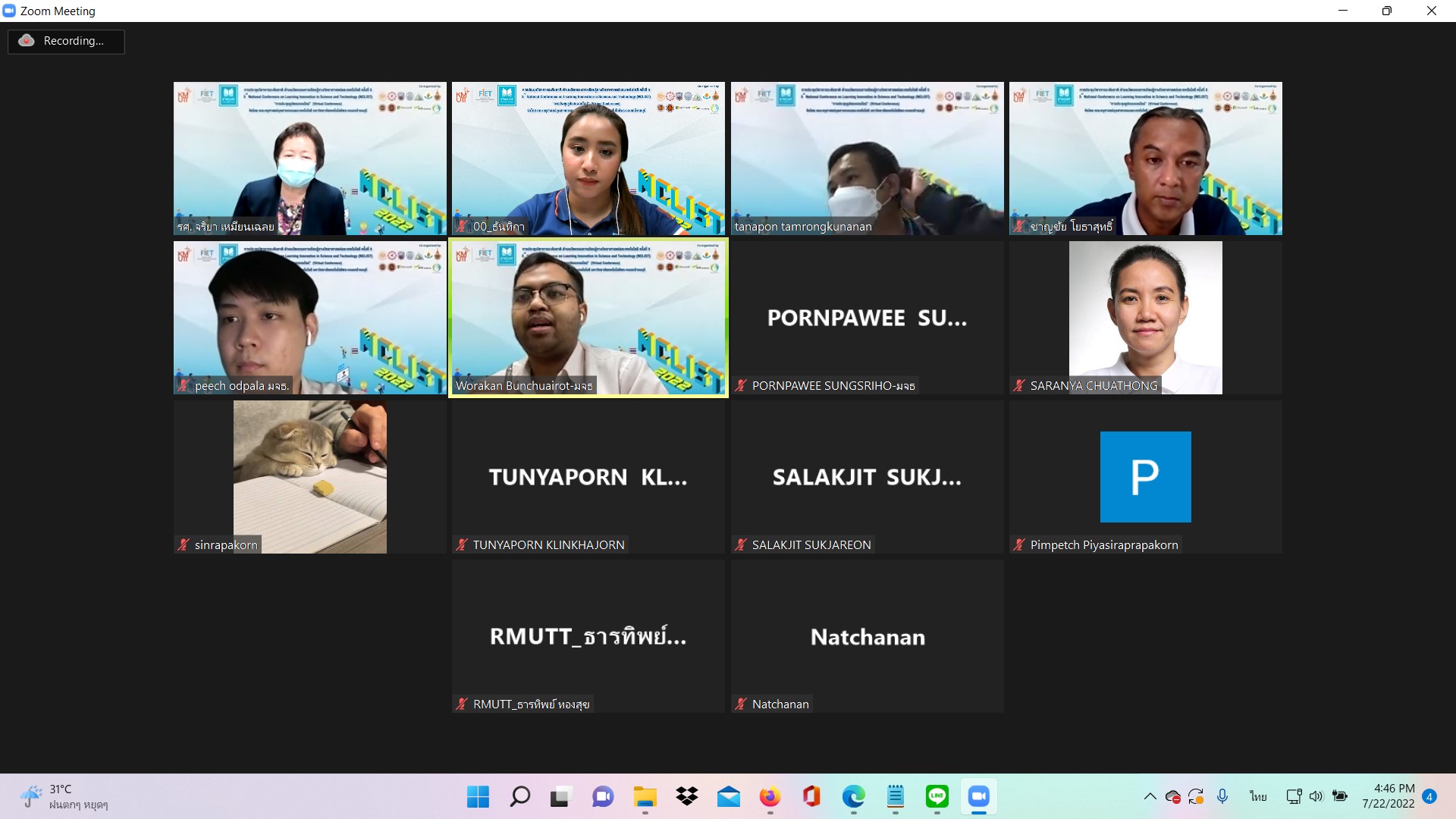The image size is (1456, 819).
Task: Open taskbar Search magnifier
Action: (520, 796)
